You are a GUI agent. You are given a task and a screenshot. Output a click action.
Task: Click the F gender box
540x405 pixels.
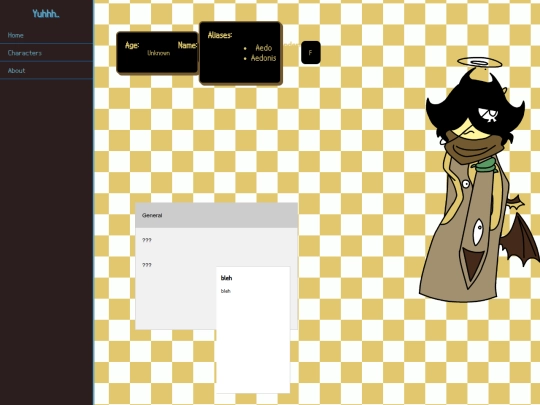coord(311,52)
